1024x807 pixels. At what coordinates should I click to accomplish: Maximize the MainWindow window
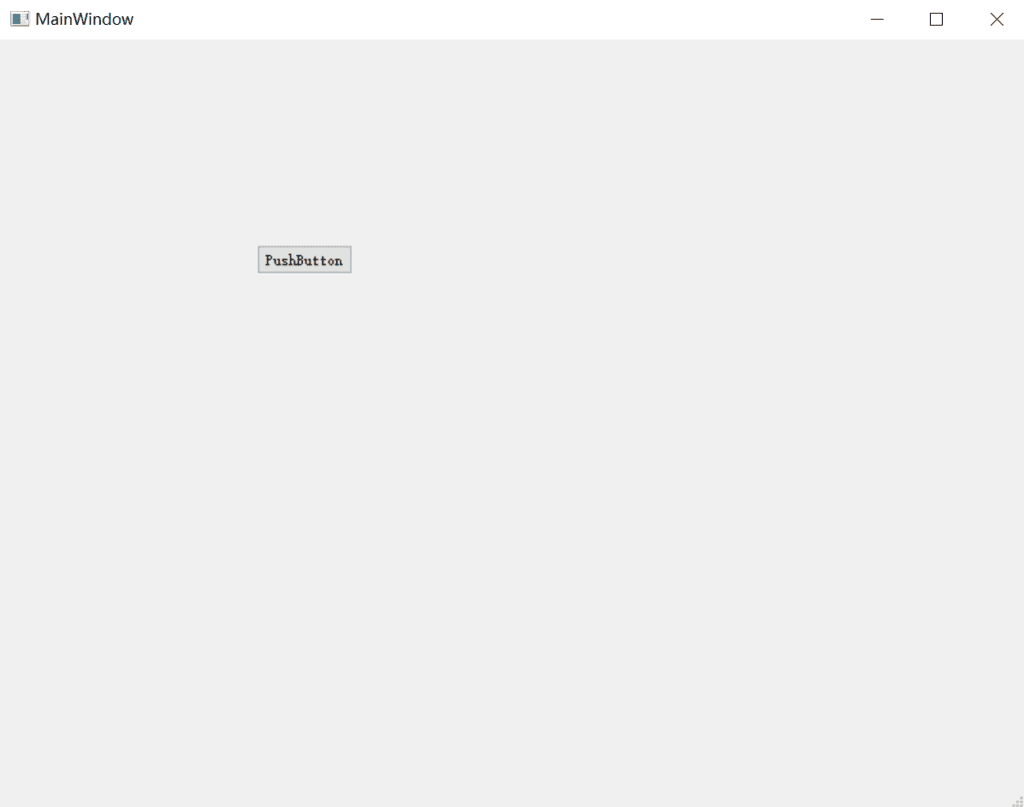tap(936, 19)
